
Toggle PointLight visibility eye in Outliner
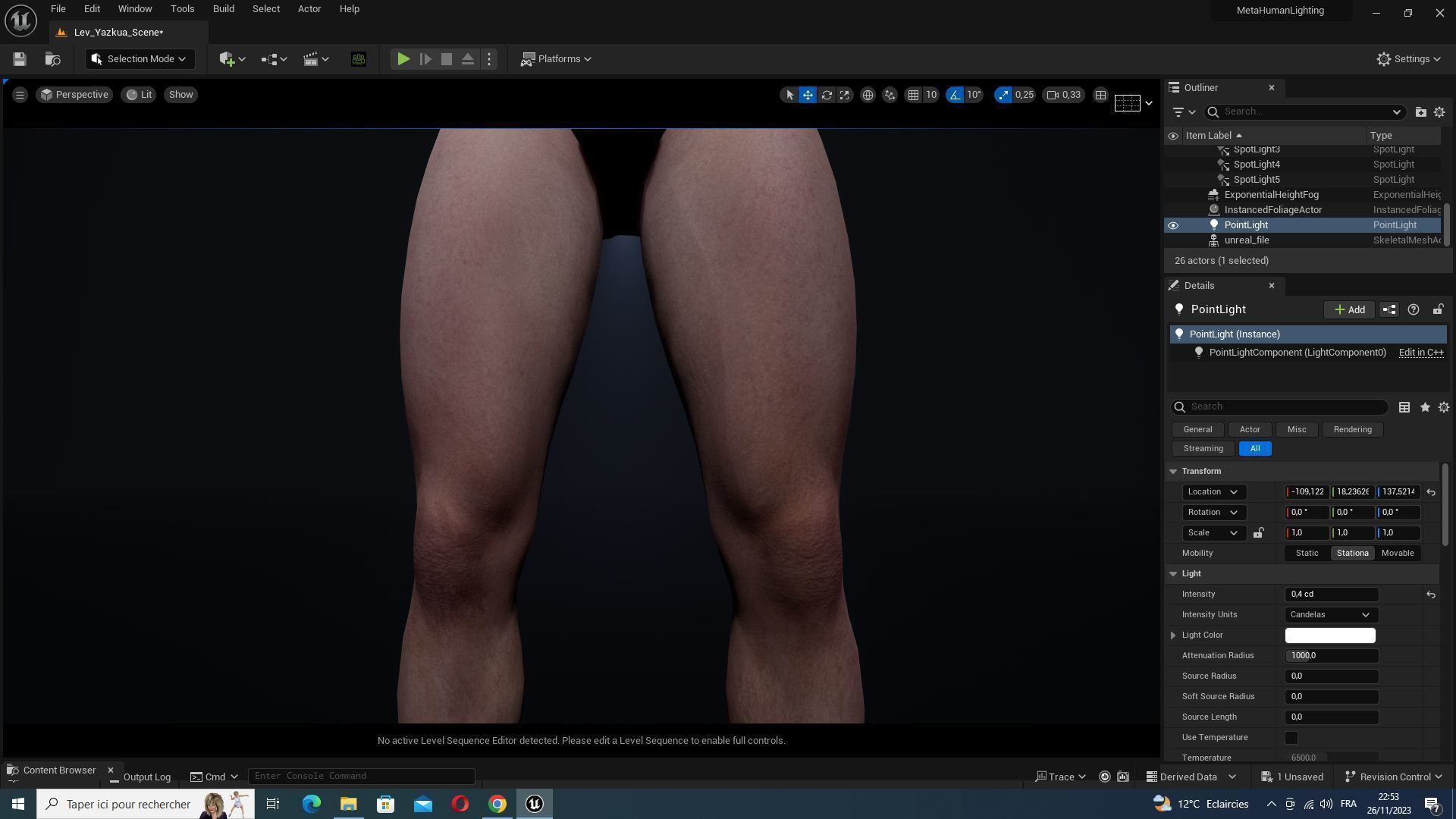pyautogui.click(x=1173, y=225)
